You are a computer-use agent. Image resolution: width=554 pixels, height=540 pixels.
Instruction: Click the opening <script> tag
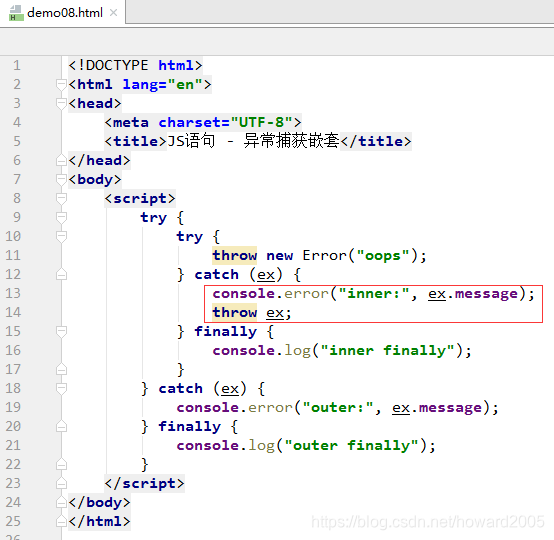[140, 199]
